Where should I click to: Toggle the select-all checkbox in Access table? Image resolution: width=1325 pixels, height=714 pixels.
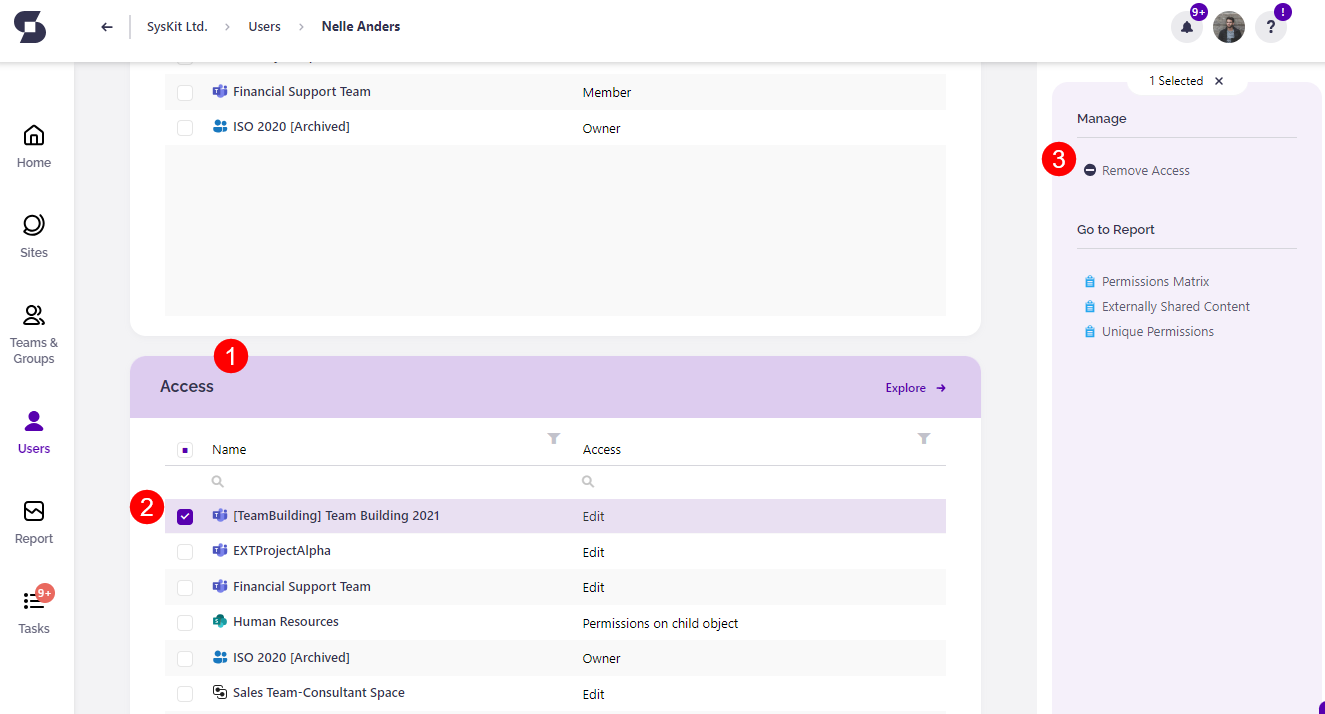click(185, 450)
